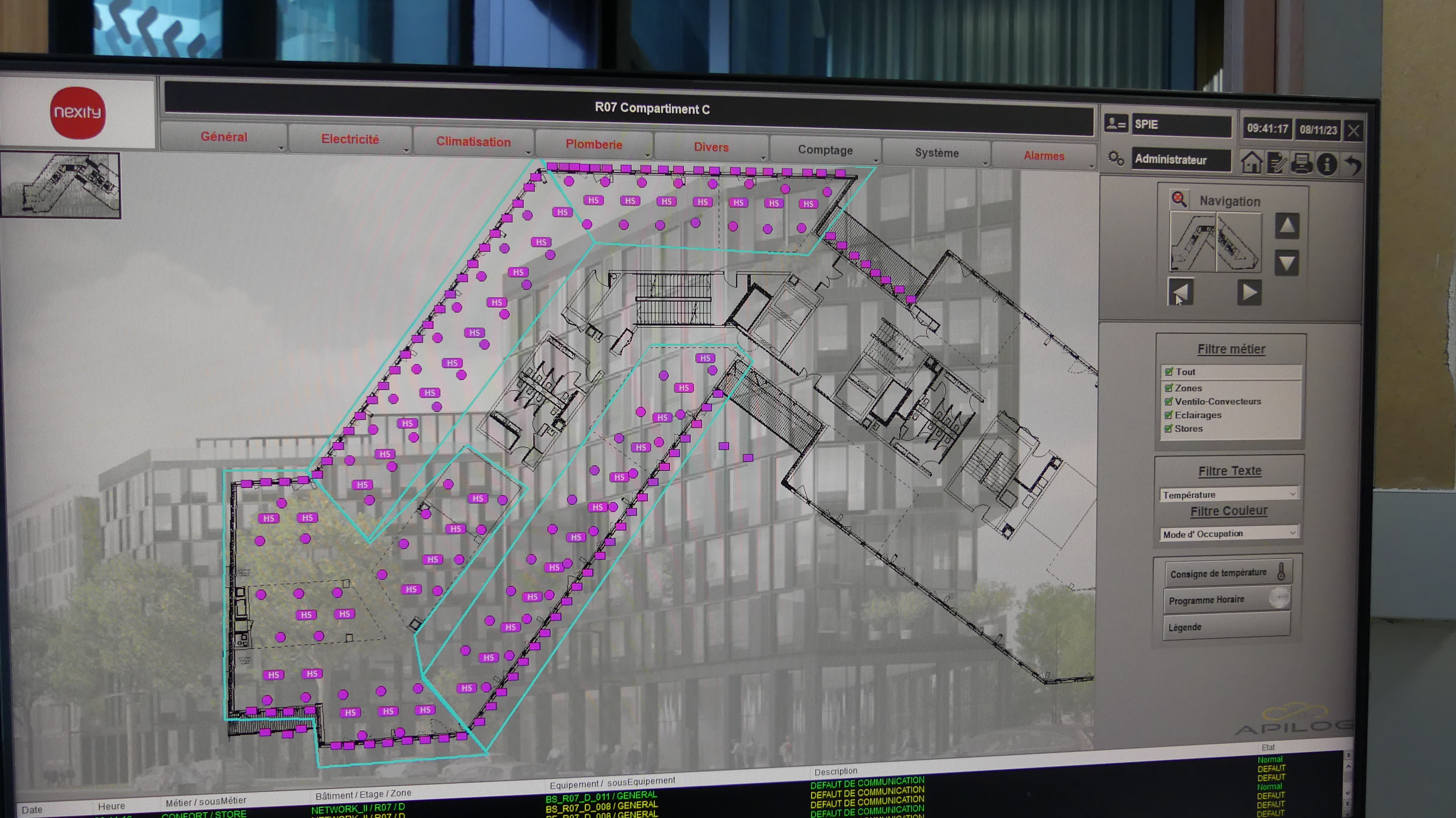Open the Température text filter dropdown
This screenshot has width=1456, height=818.
[1229, 494]
